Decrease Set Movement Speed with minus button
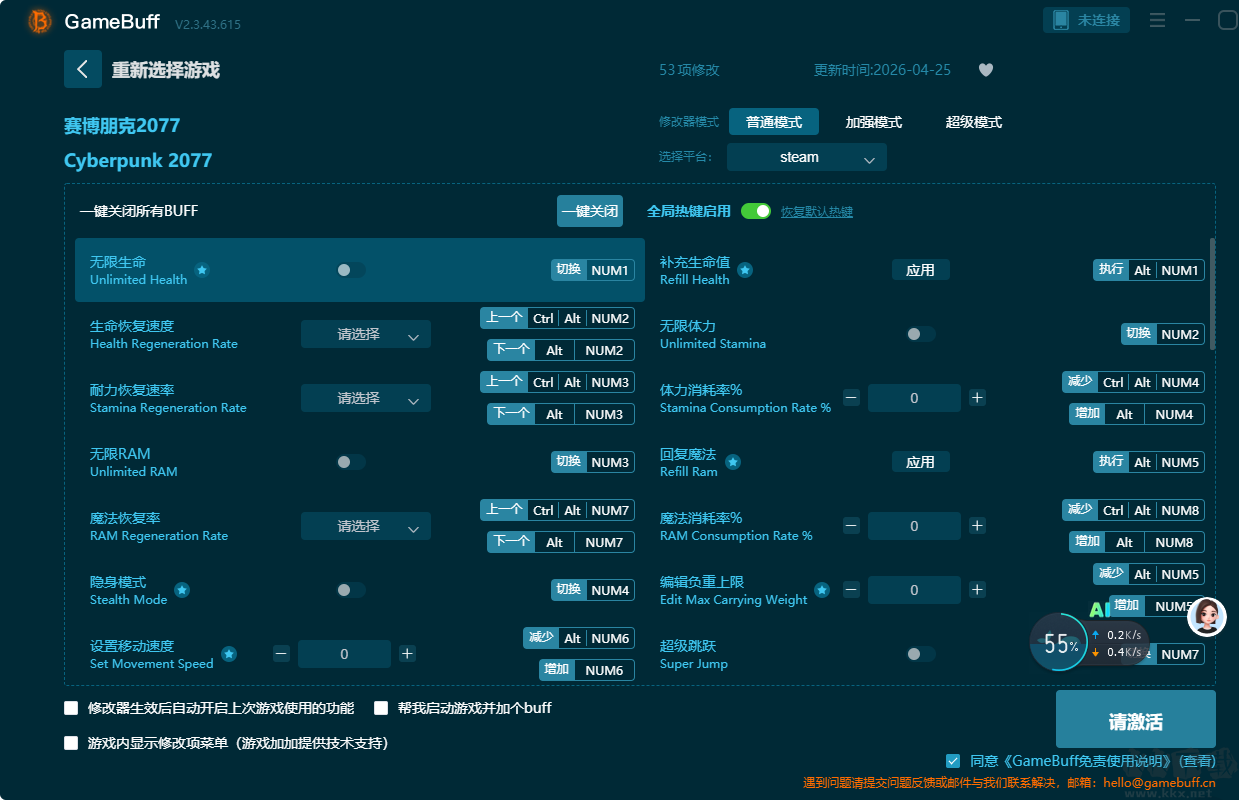 282,654
